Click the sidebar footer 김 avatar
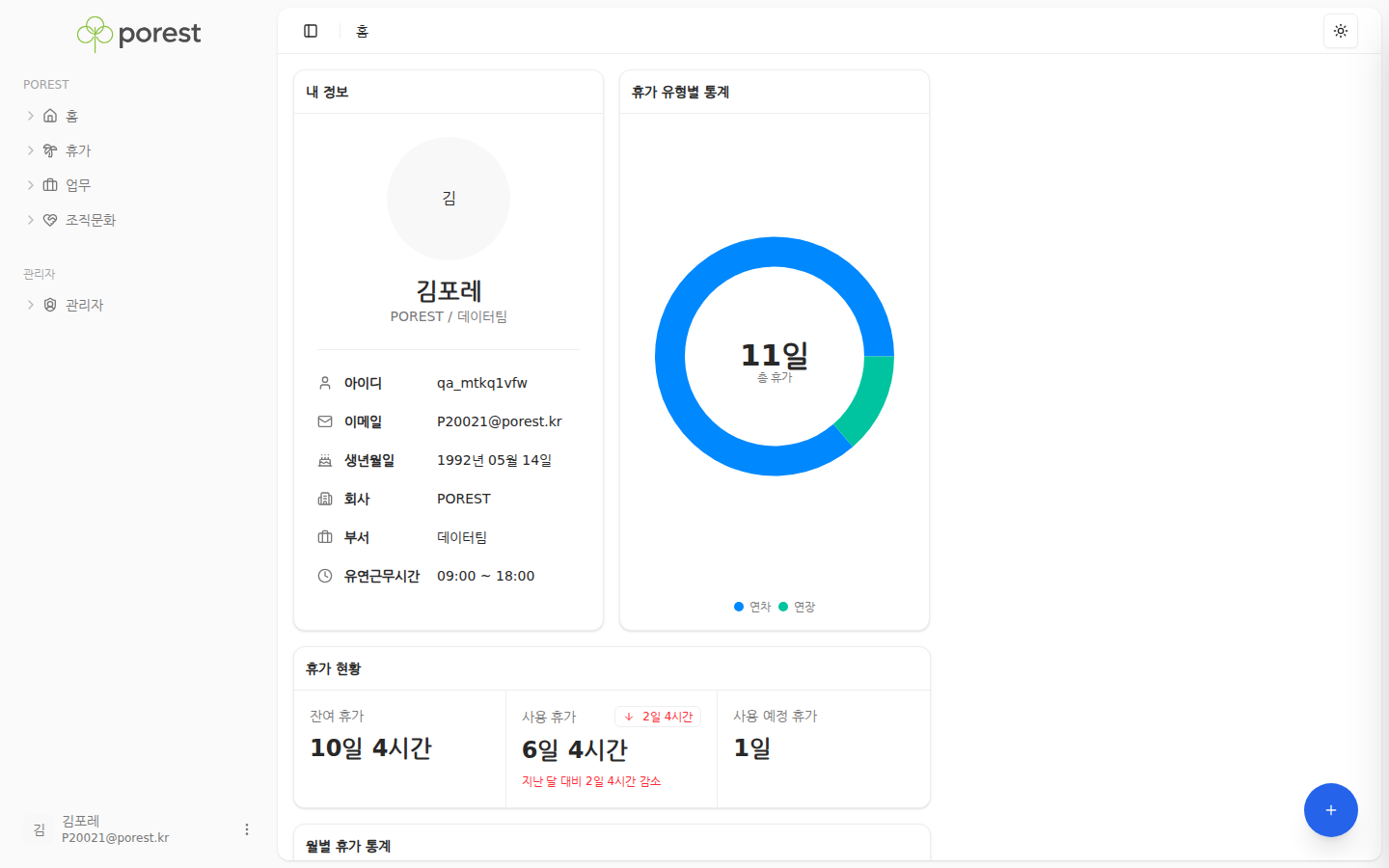Screen dimensions: 1389x868 pyautogui.click(x=39, y=829)
